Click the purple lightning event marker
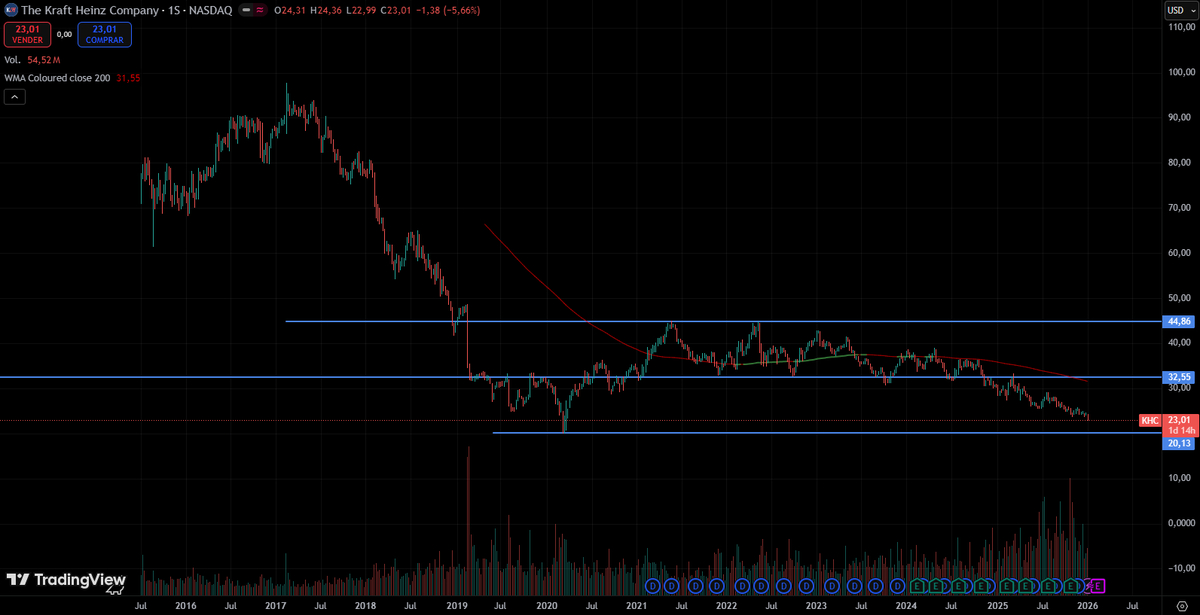The image size is (1200, 615). pyautogui.click(x=1086, y=584)
